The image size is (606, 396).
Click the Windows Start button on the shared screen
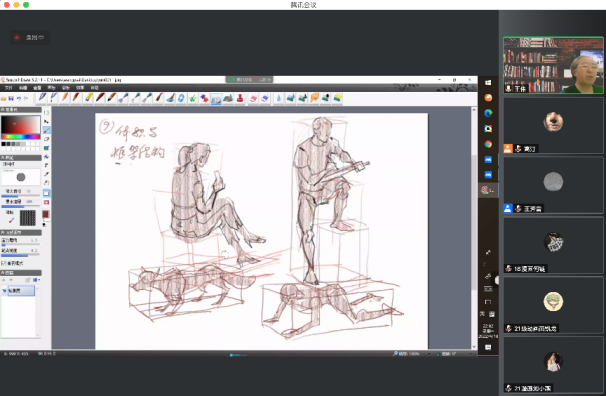[488, 82]
